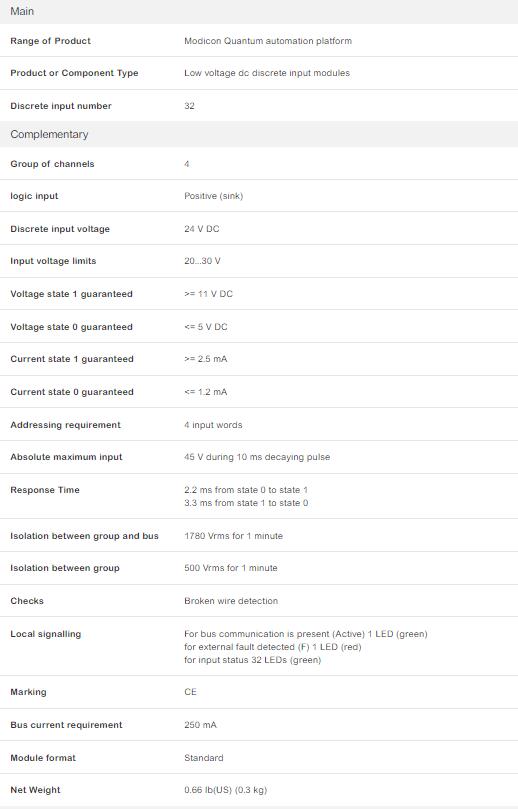Viewport: 518px width, 809px height.
Task: Click the Modicon Quantum automation platform value
Action: coord(268,41)
